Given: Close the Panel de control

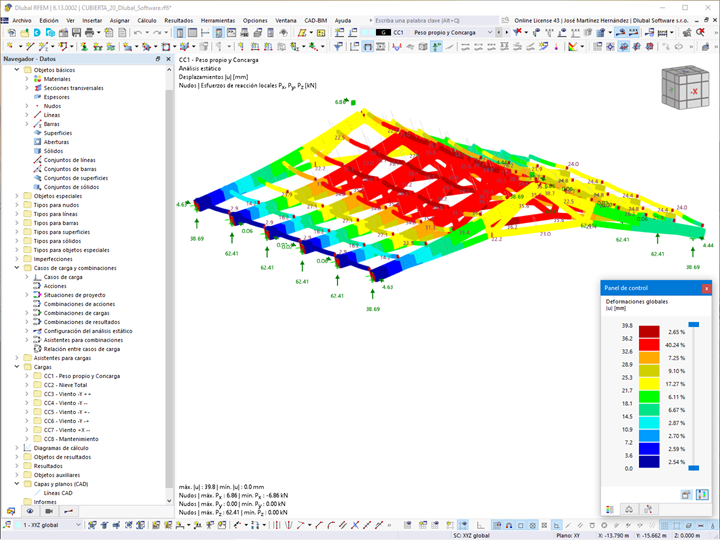Looking at the screenshot, I should [706, 288].
